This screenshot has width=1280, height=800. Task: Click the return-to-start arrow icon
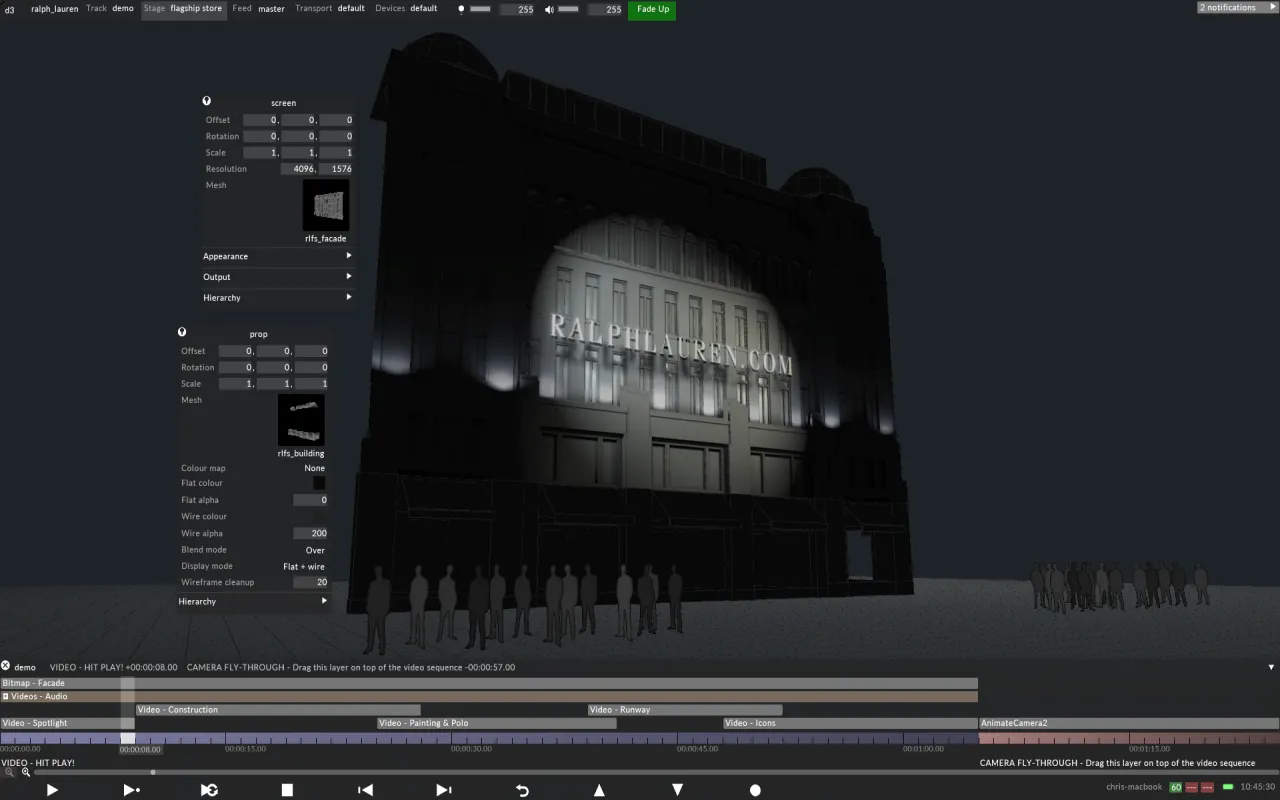521,789
